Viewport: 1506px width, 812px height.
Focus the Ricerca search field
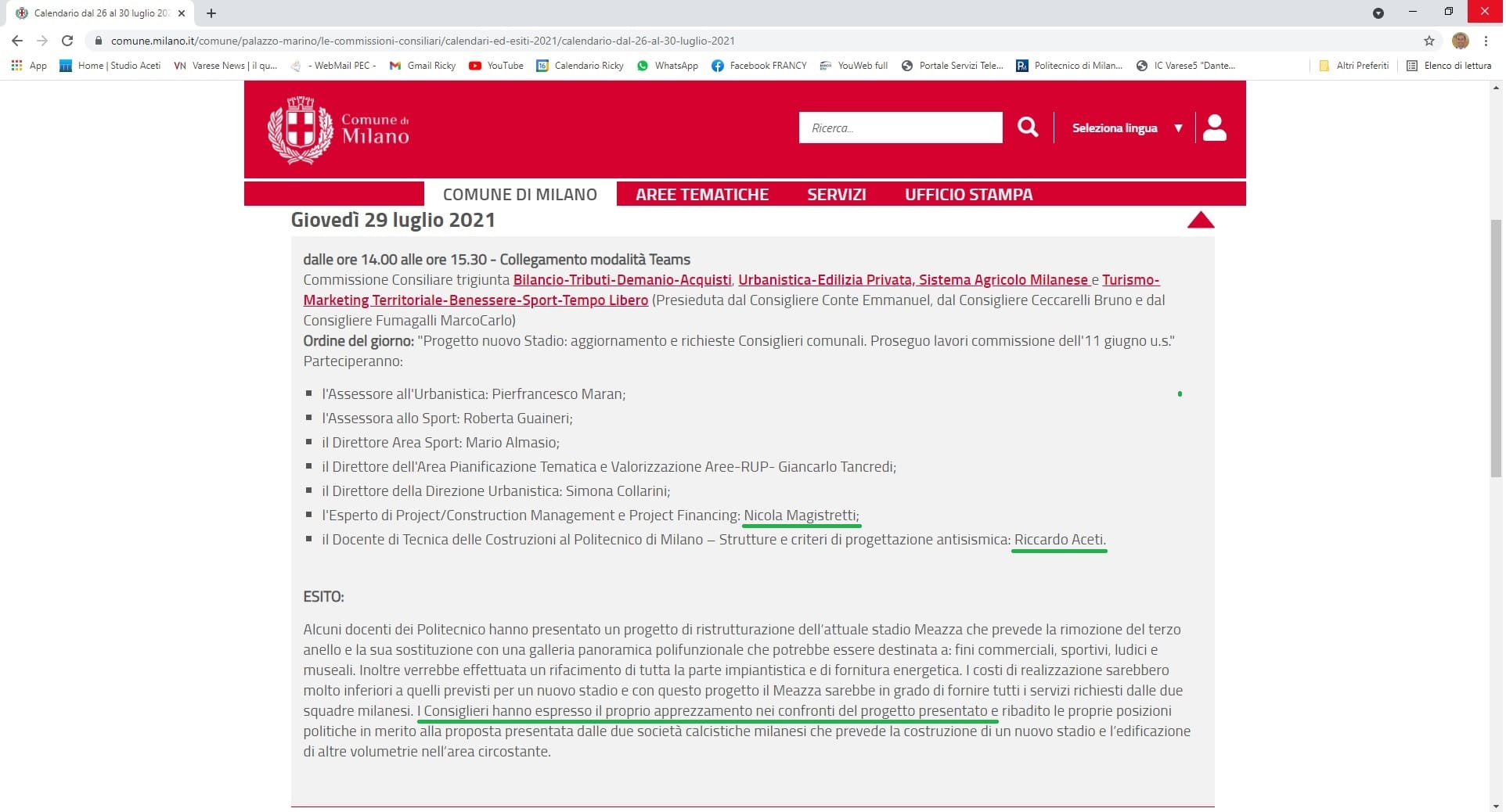pyautogui.click(x=900, y=128)
